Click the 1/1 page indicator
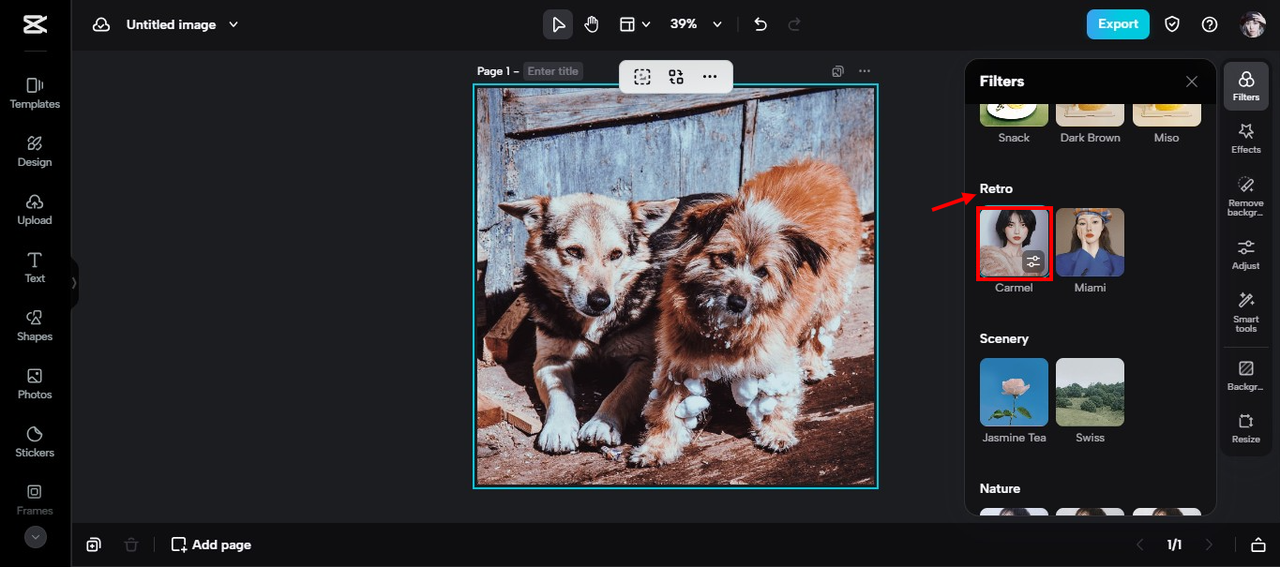 [1174, 545]
